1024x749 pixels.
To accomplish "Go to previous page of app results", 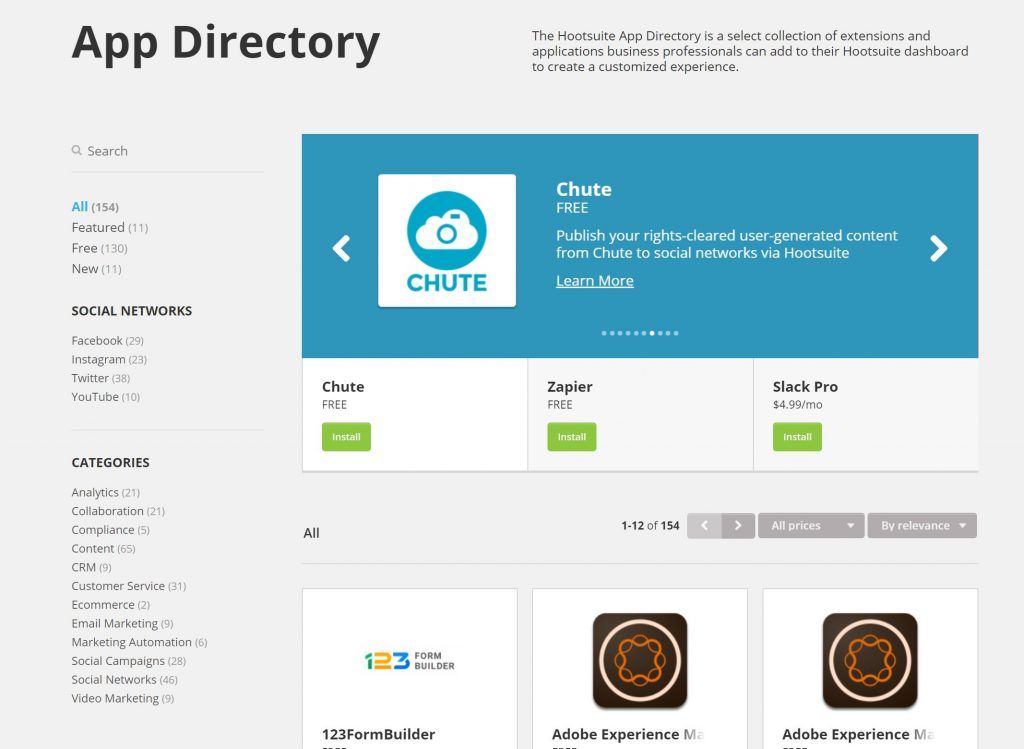I will (704, 526).
